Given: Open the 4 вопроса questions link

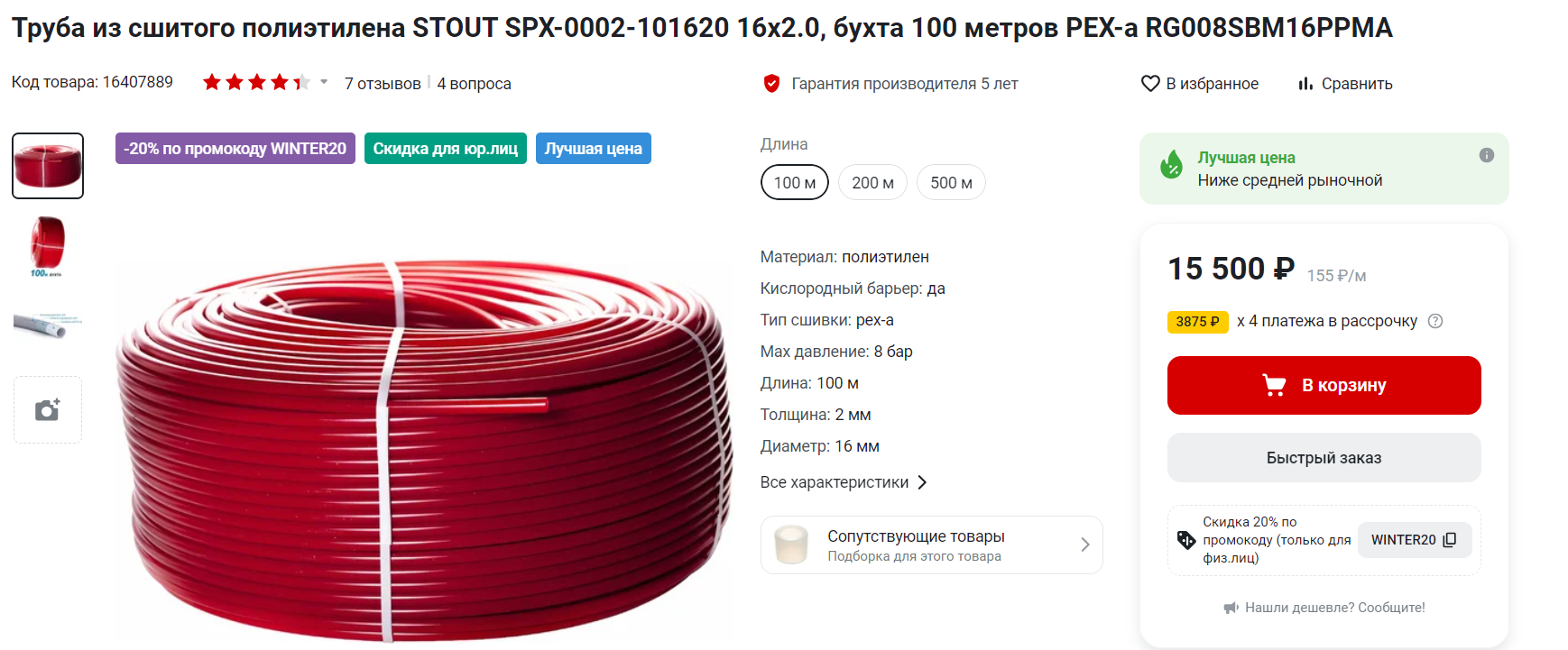Looking at the screenshot, I should pos(475,84).
